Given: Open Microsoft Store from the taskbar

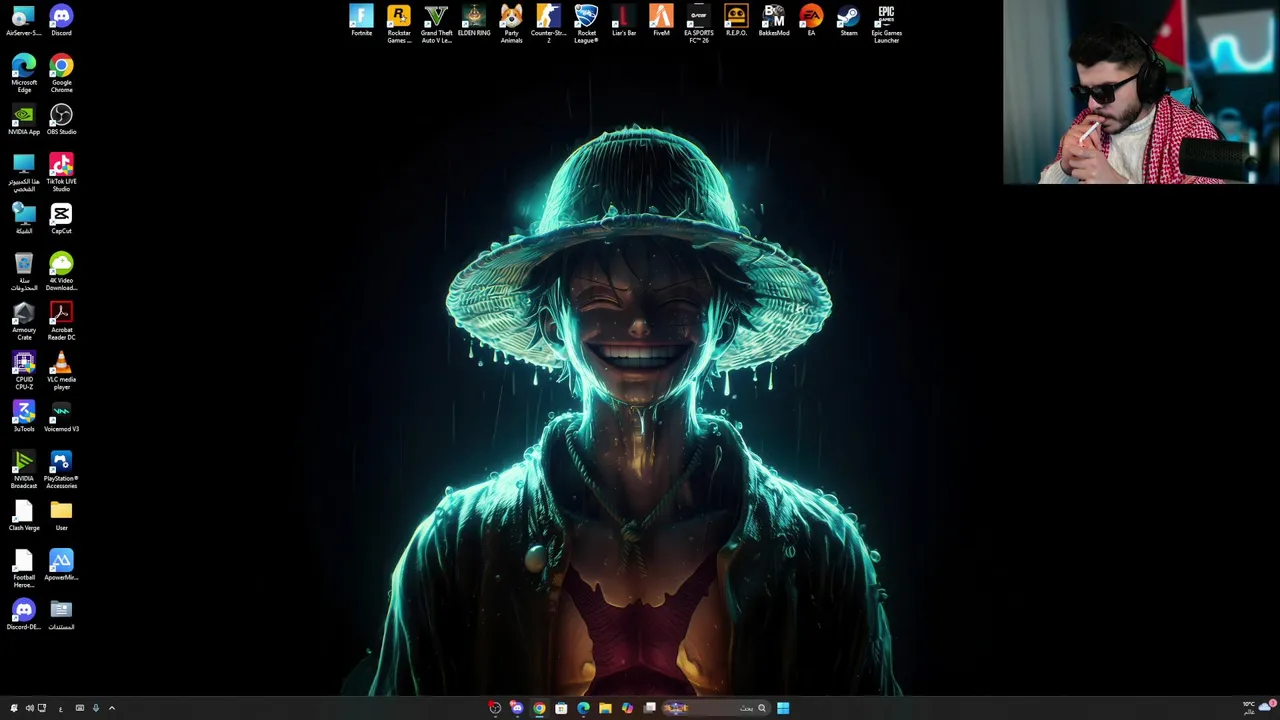Looking at the screenshot, I should [x=561, y=708].
